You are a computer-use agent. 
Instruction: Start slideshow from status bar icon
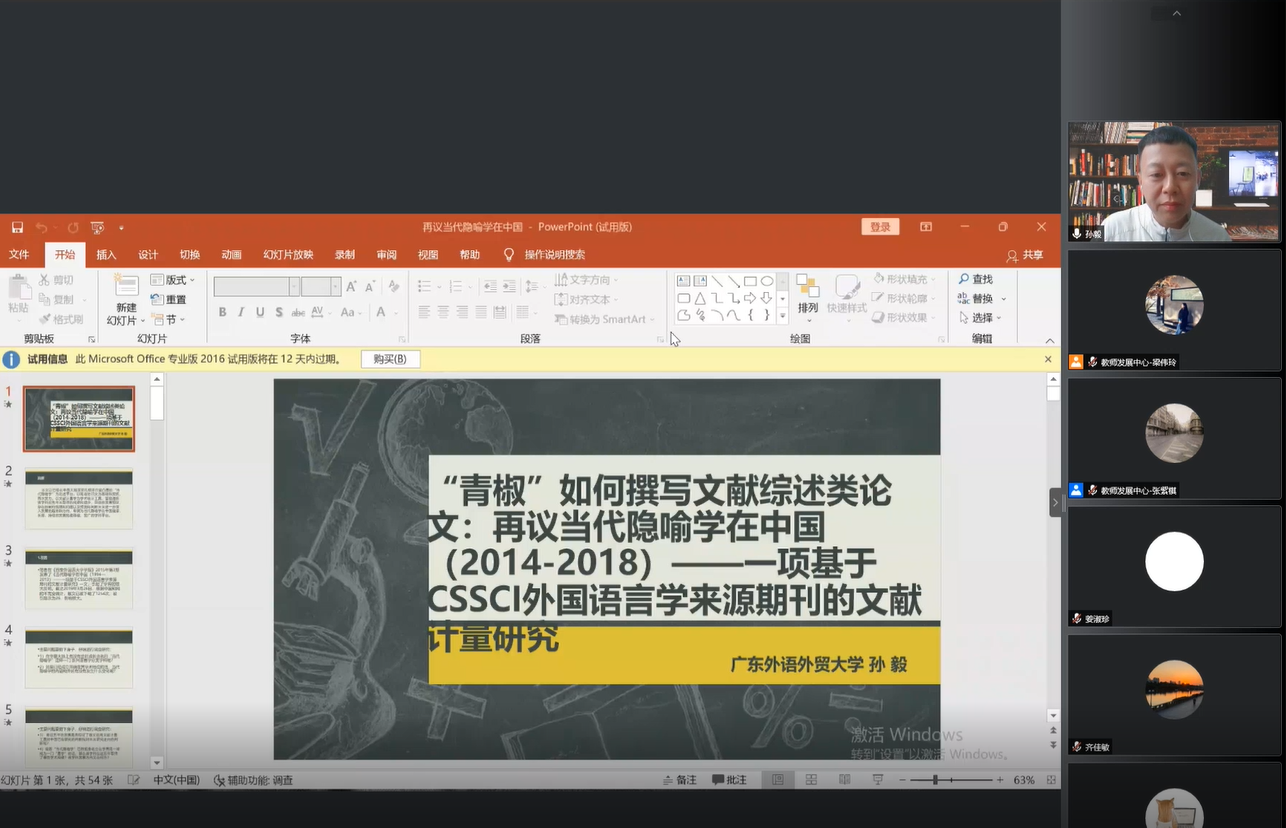(877, 780)
